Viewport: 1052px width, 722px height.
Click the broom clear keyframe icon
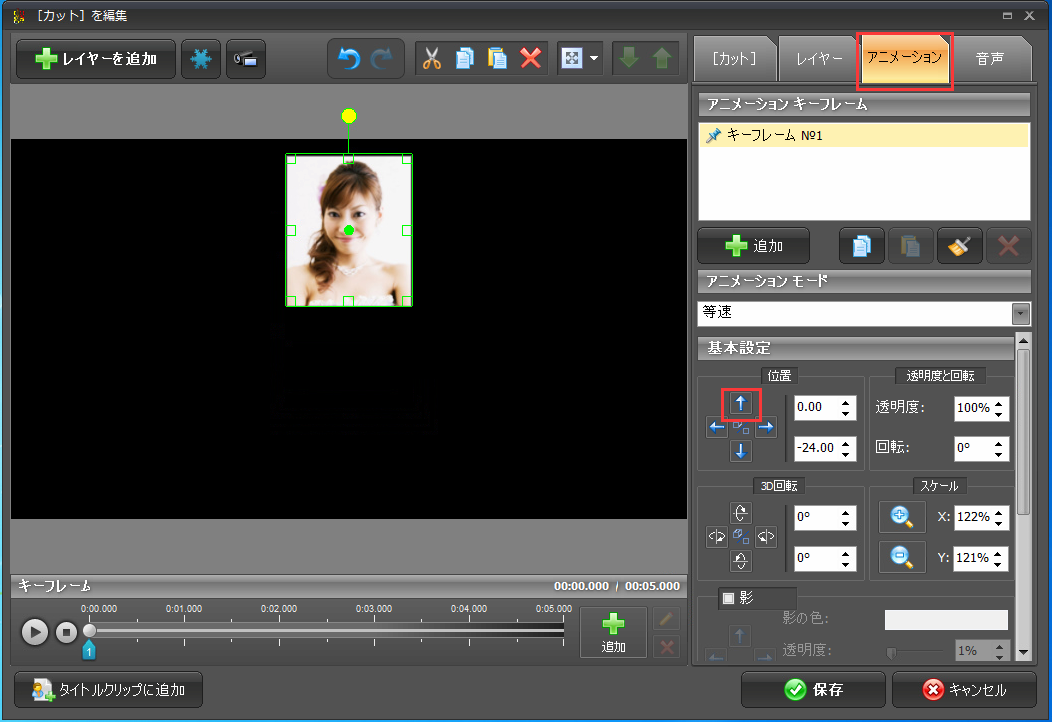point(959,246)
